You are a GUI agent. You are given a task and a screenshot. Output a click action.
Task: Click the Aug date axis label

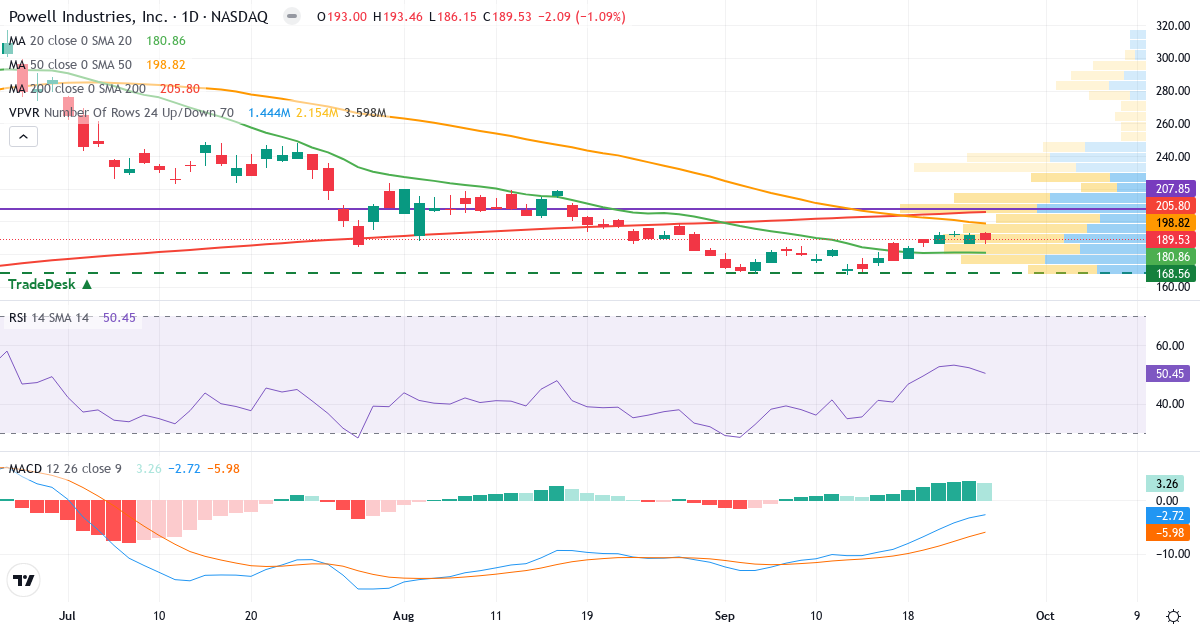[404, 616]
